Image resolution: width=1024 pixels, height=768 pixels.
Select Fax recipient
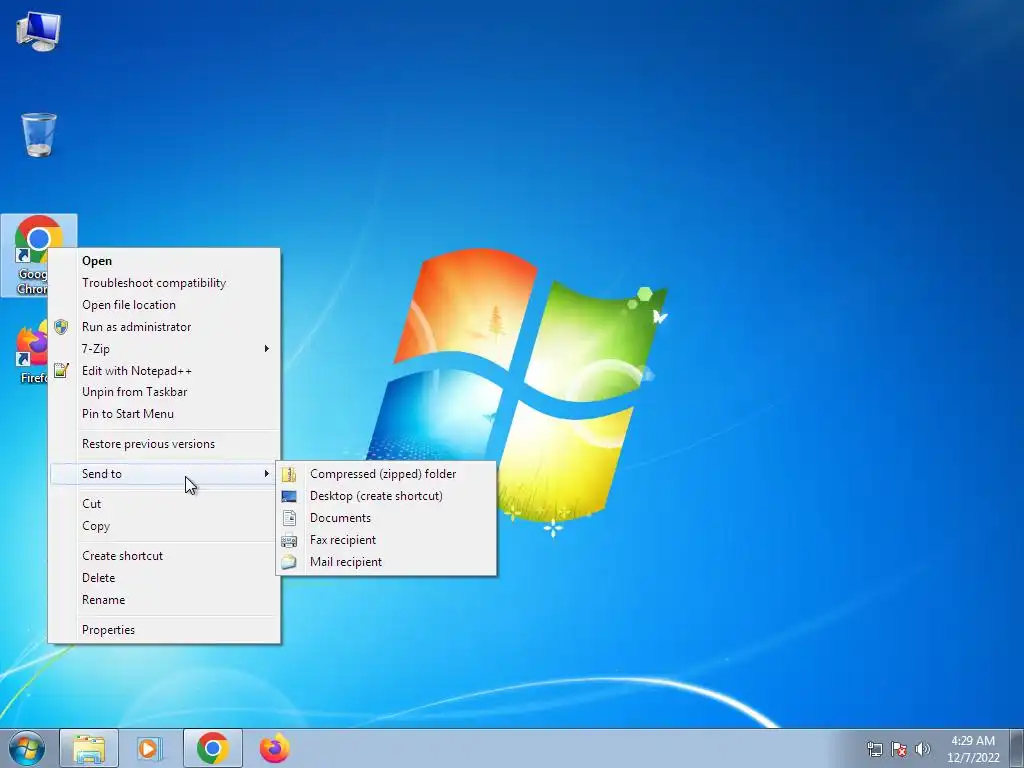click(386, 540)
